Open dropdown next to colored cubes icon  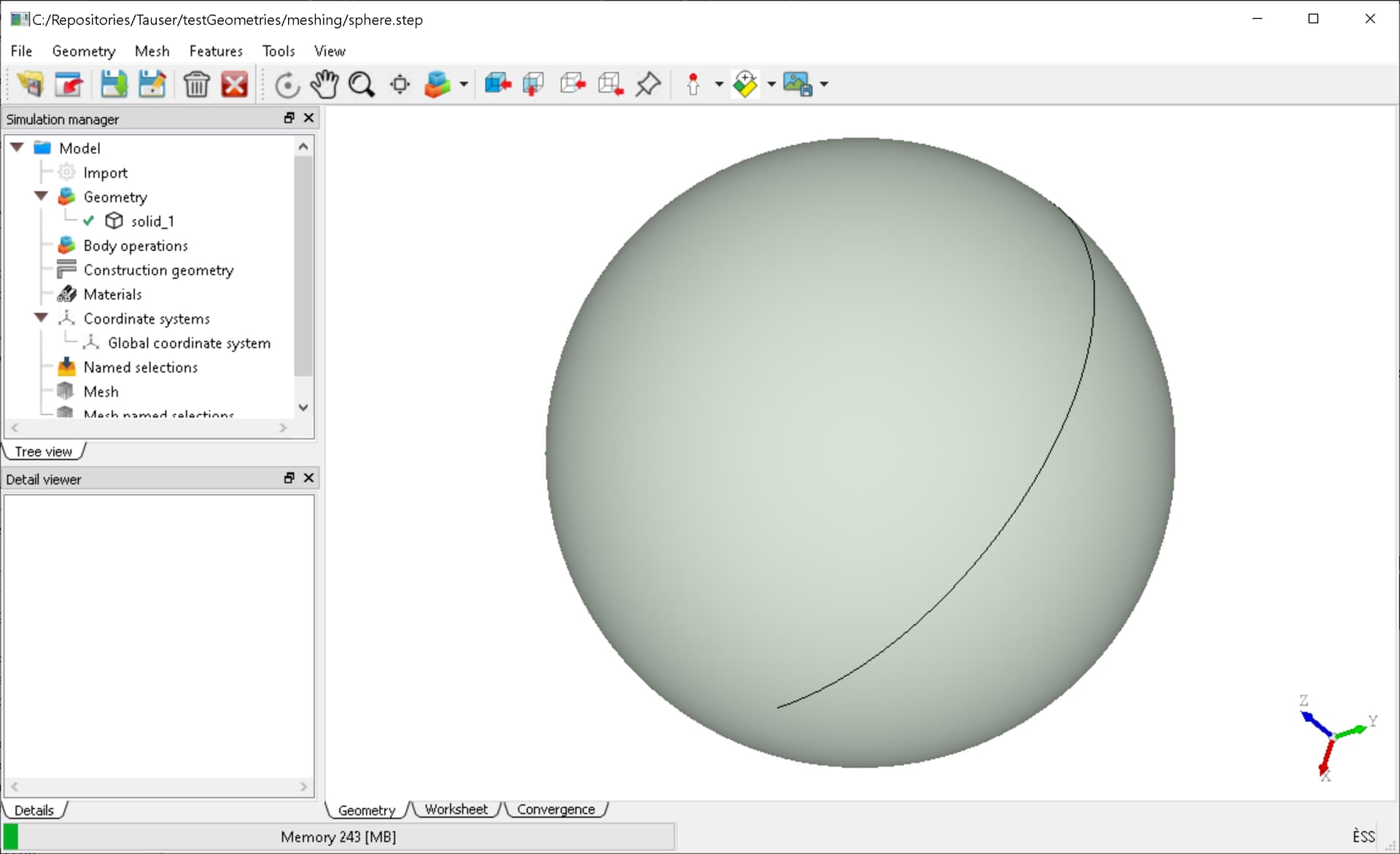click(464, 85)
